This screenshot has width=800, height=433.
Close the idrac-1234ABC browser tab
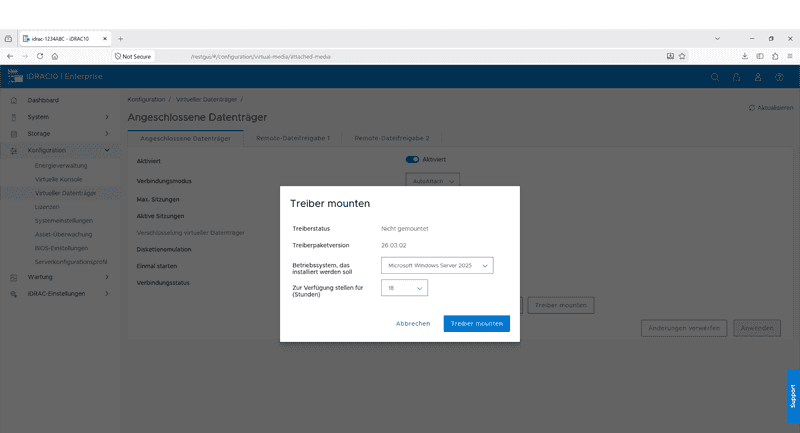[x=105, y=38]
